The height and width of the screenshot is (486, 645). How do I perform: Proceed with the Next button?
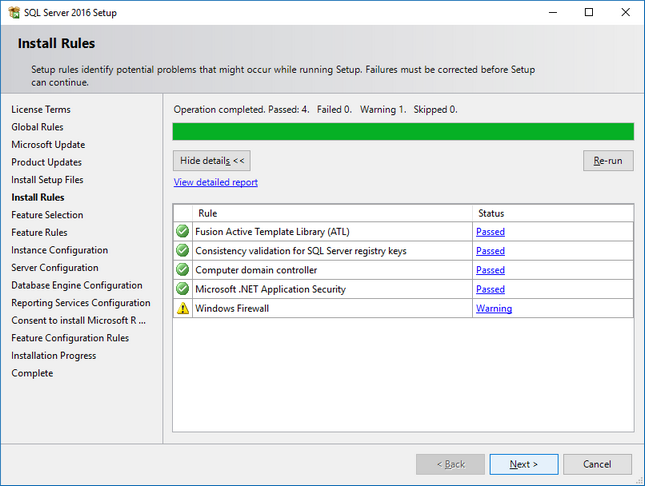point(524,464)
